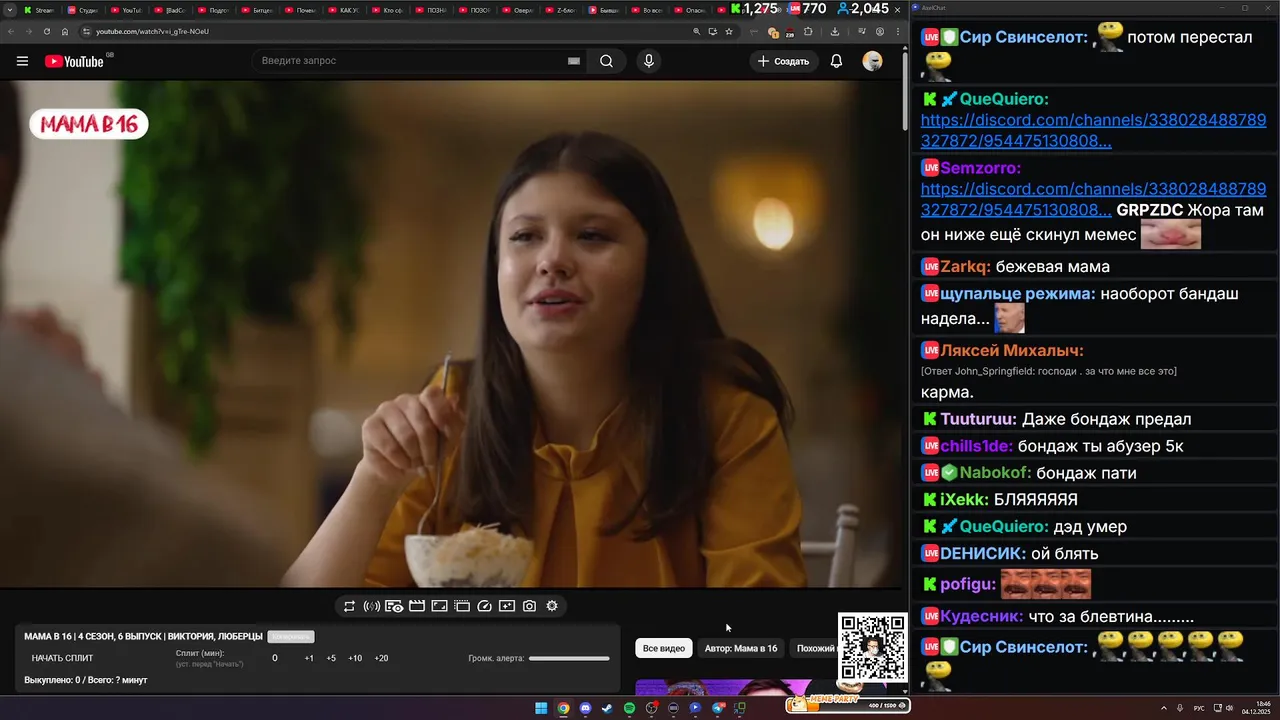Start voice search with microphone icon
Viewport: 1280px width, 720px height.
pos(649,61)
